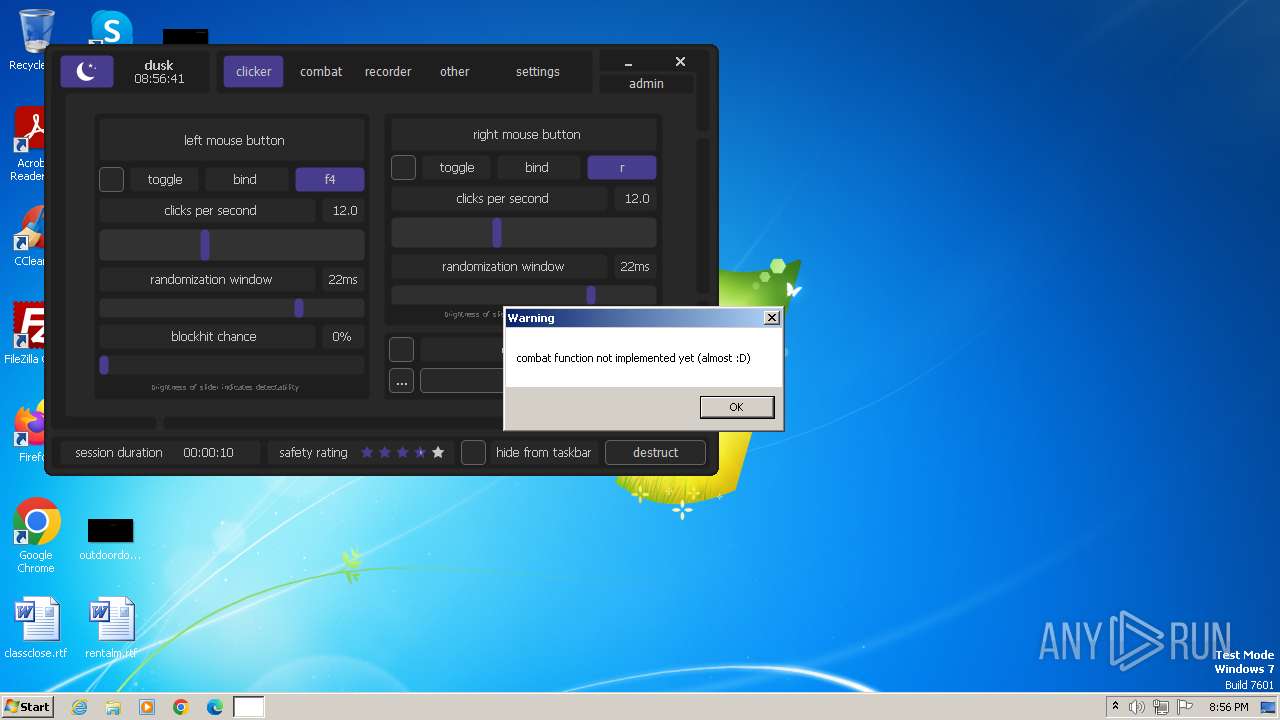Open rentaim.rtf document icon
1280x720 pixels.
coord(111,629)
